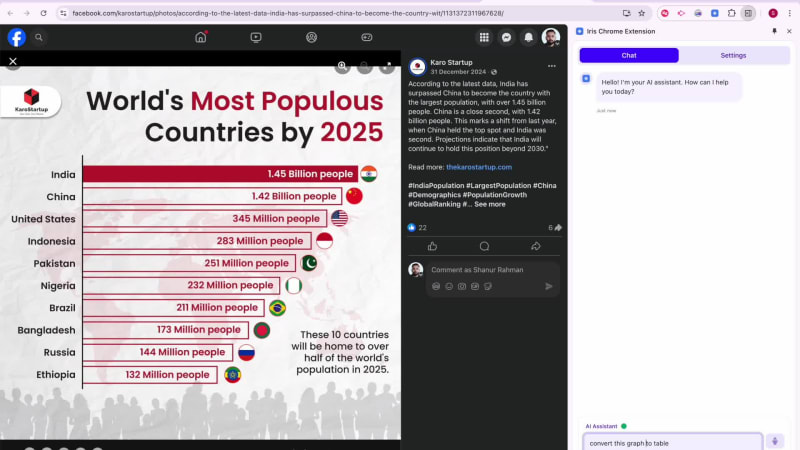
Task: Open #Demographics hashtag
Action: [x=434, y=195]
